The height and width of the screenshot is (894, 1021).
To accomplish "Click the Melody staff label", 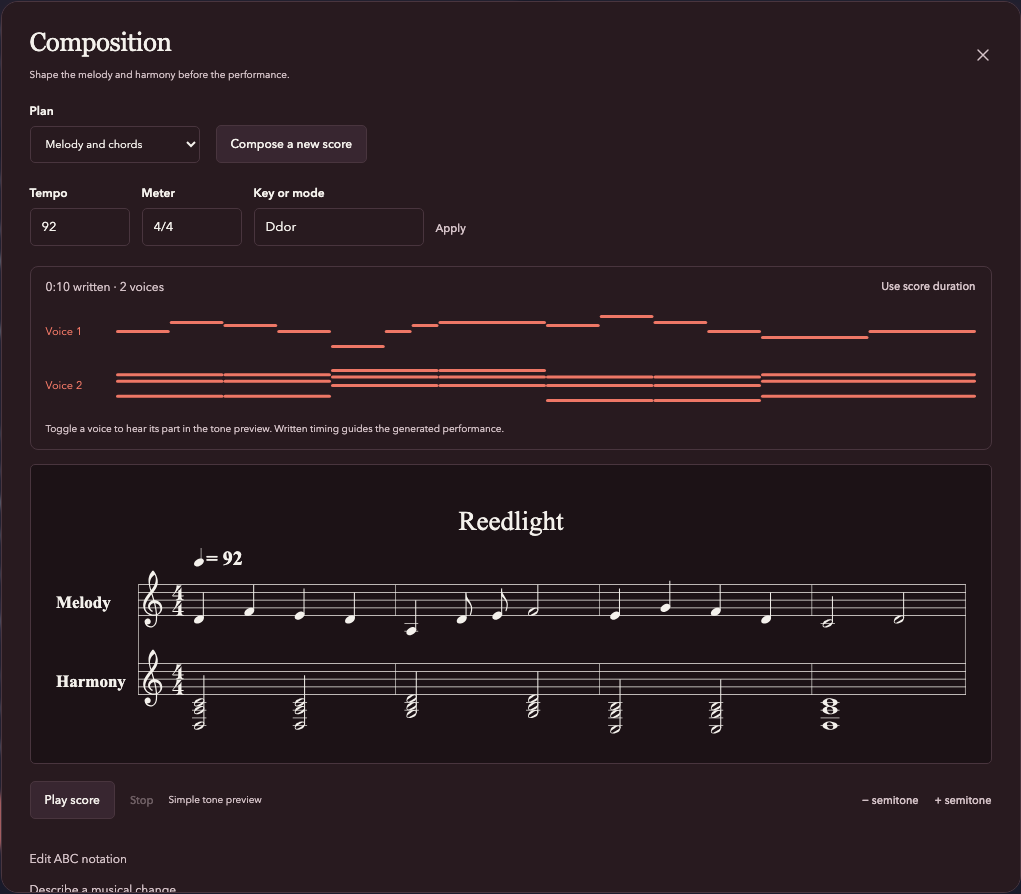I will coord(83,602).
